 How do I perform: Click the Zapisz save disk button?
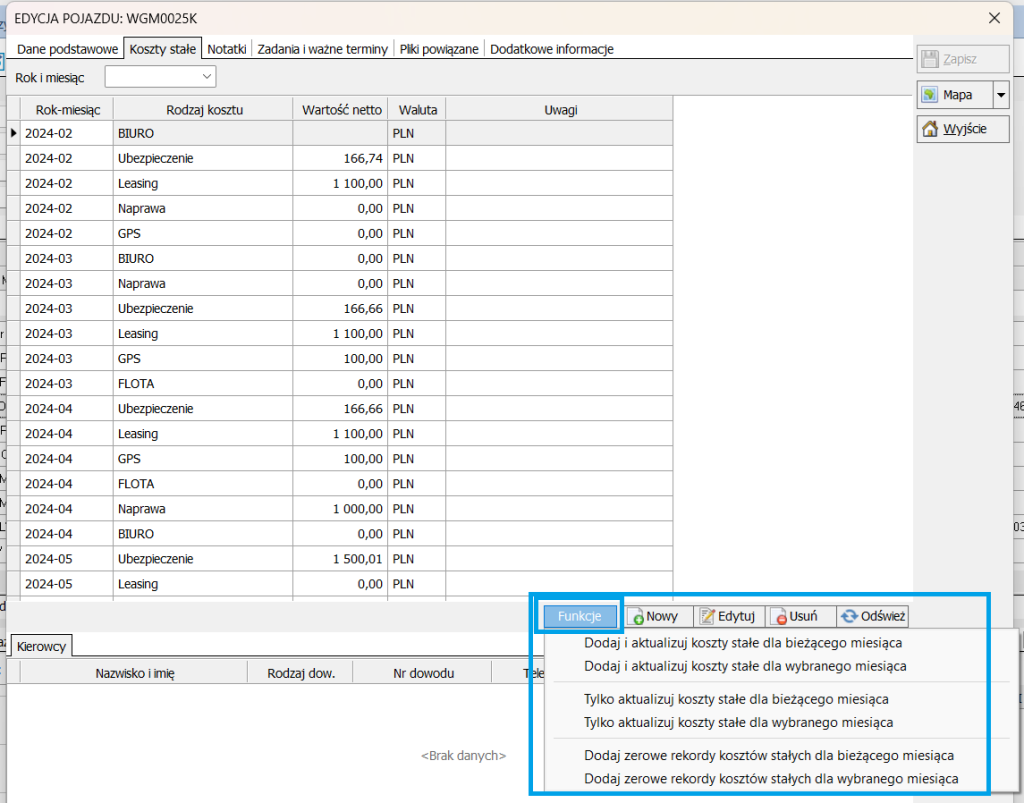coord(963,59)
